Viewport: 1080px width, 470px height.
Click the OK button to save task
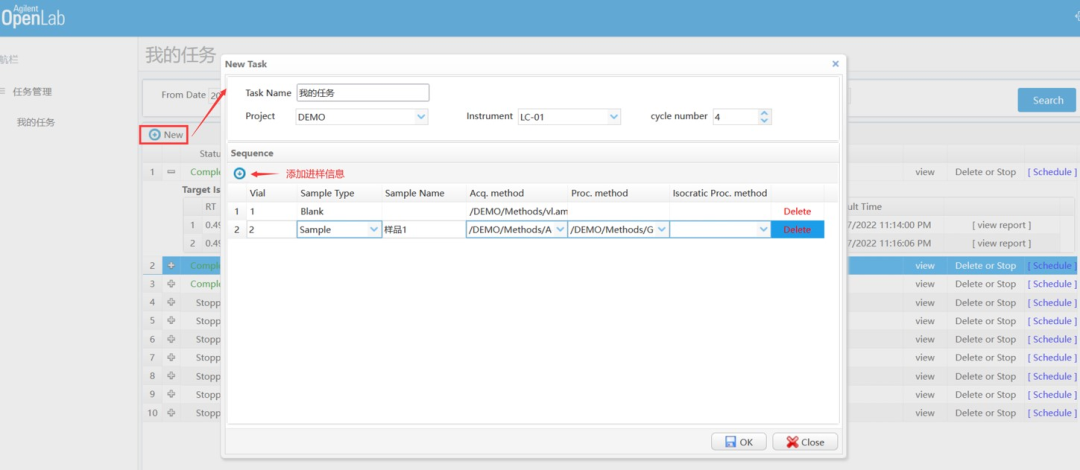(x=739, y=442)
